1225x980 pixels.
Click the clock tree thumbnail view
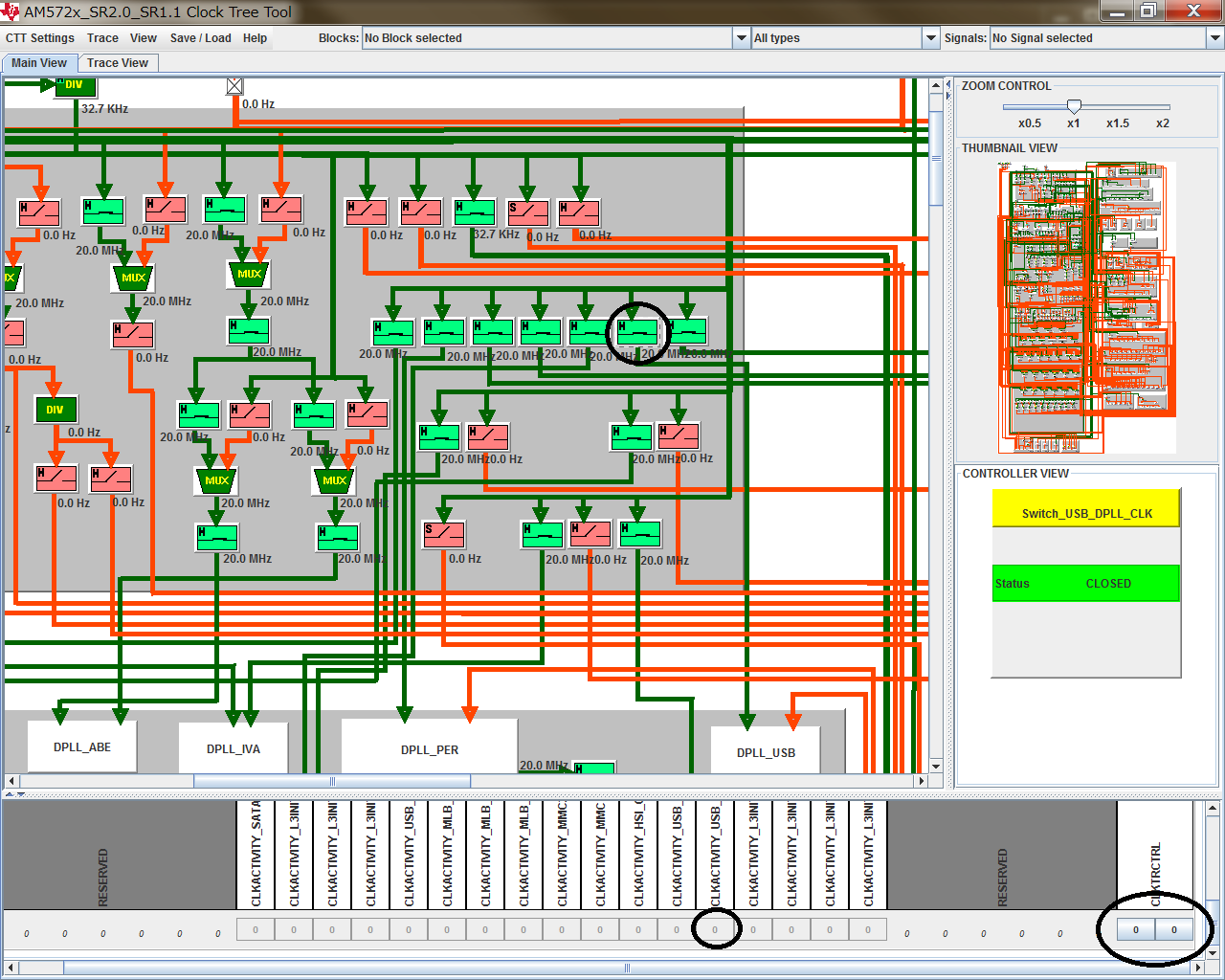point(1086,306)
